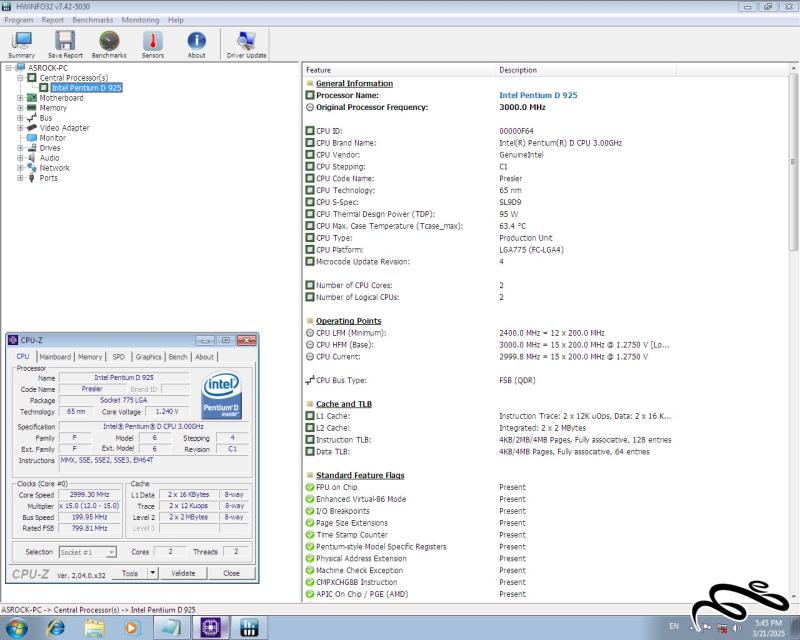Click the Tools button in CPU-Z
The width and height of the screenshot is (800, 640).
(x=130, y=573)
